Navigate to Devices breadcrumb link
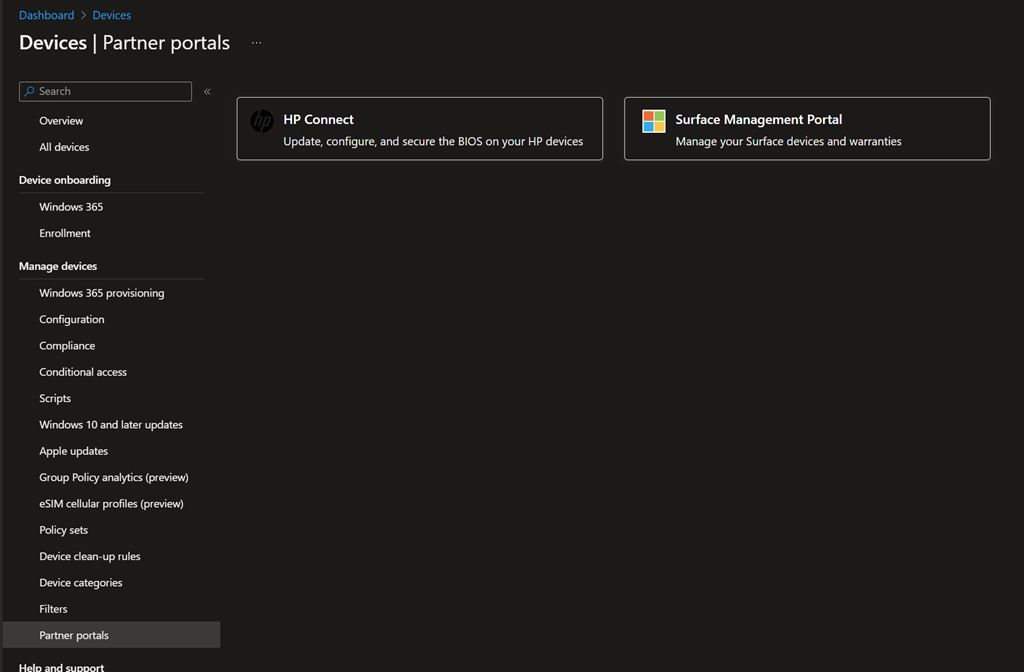Screen dimensions: 1024x672 click(x=111, y=15)
